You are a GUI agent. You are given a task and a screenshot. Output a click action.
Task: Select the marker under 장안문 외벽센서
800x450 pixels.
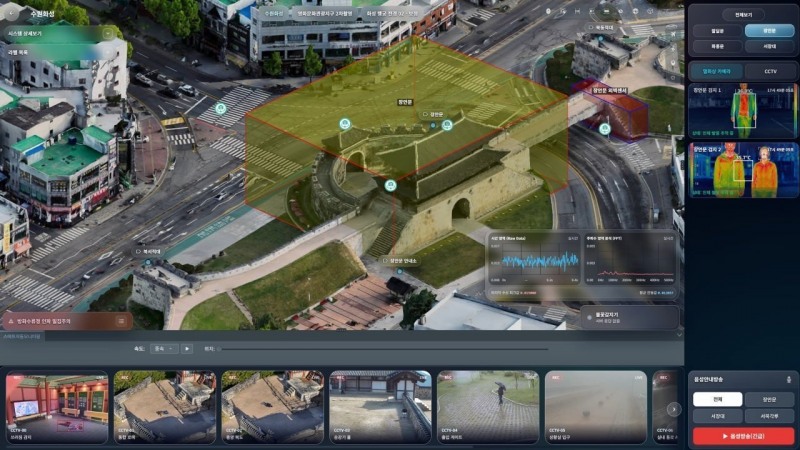pyautogui.click(x=605, y=129)
